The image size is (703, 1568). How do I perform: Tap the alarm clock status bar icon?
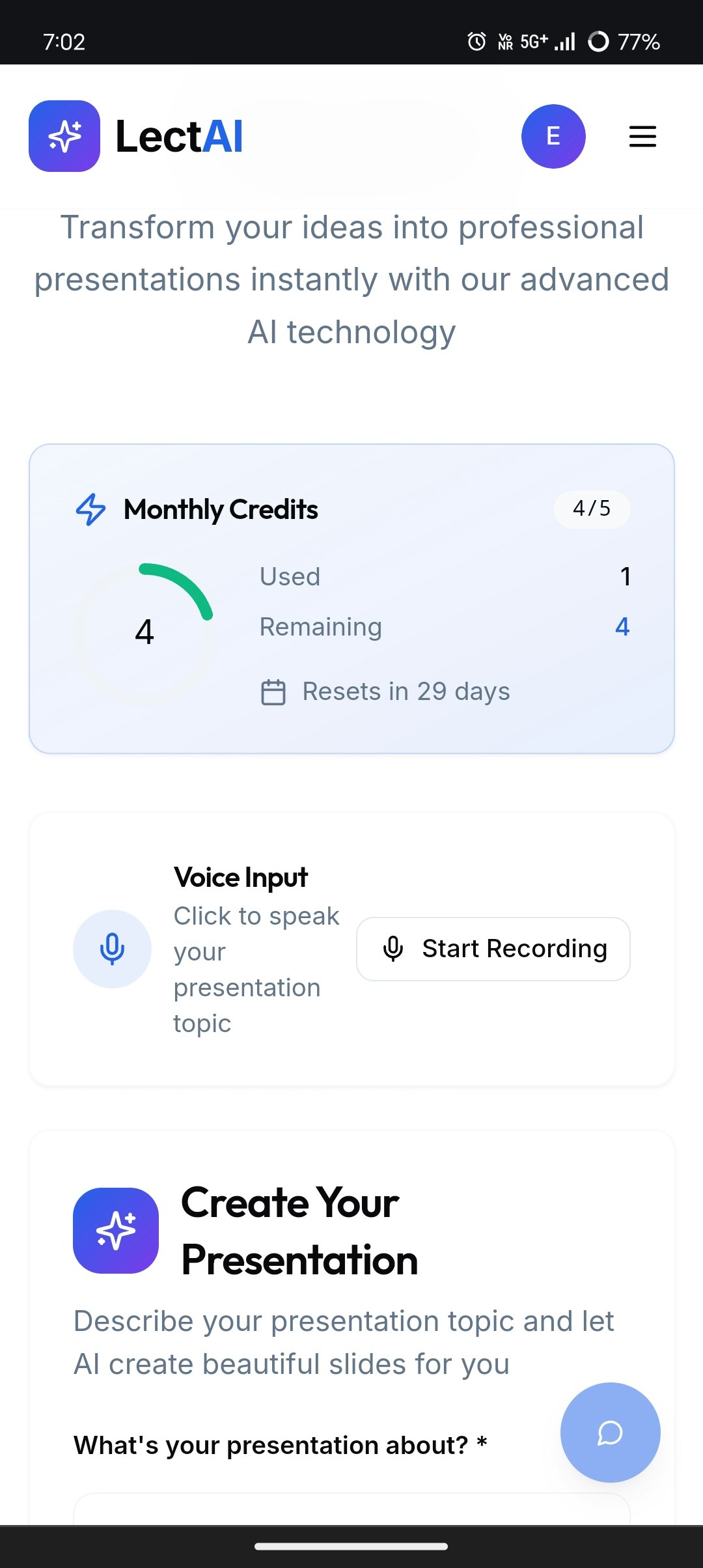(476, 42)
